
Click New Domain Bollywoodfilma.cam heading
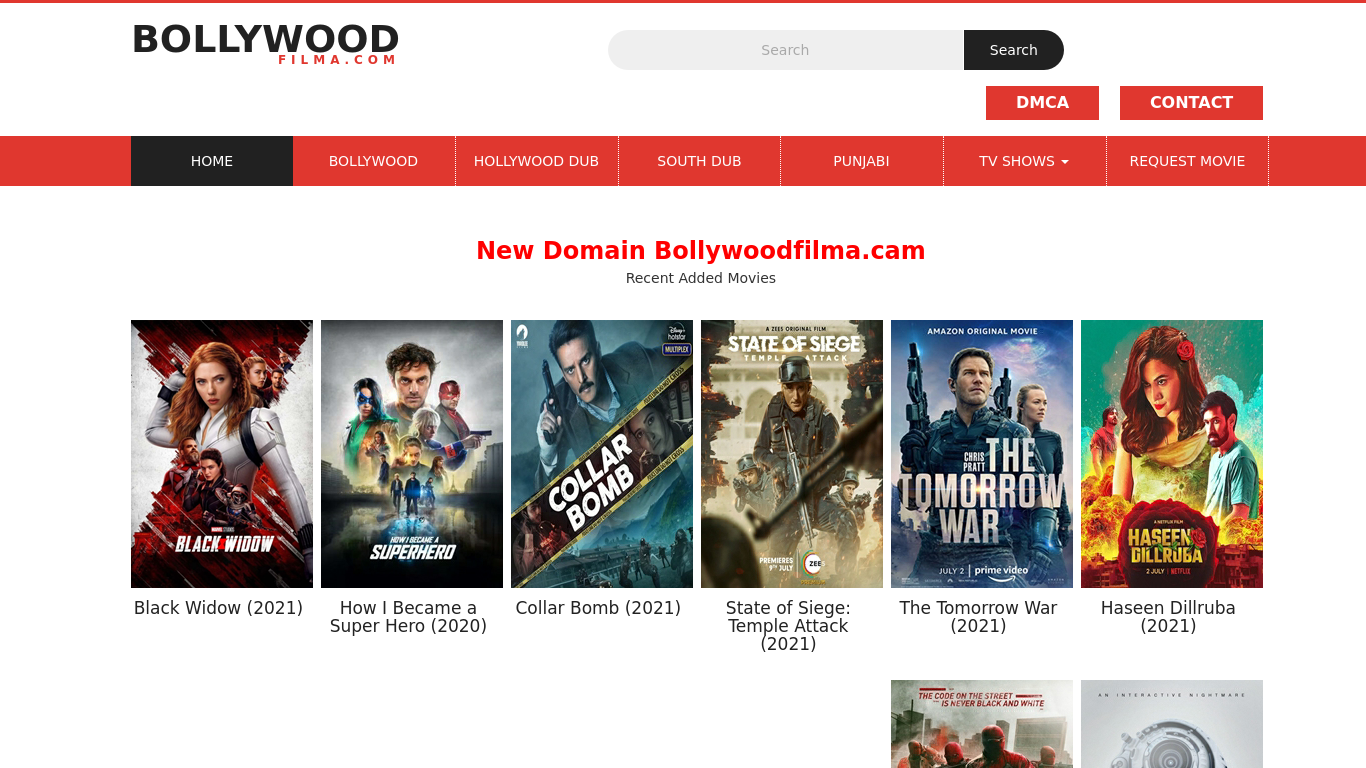click(x=701, y=251)
